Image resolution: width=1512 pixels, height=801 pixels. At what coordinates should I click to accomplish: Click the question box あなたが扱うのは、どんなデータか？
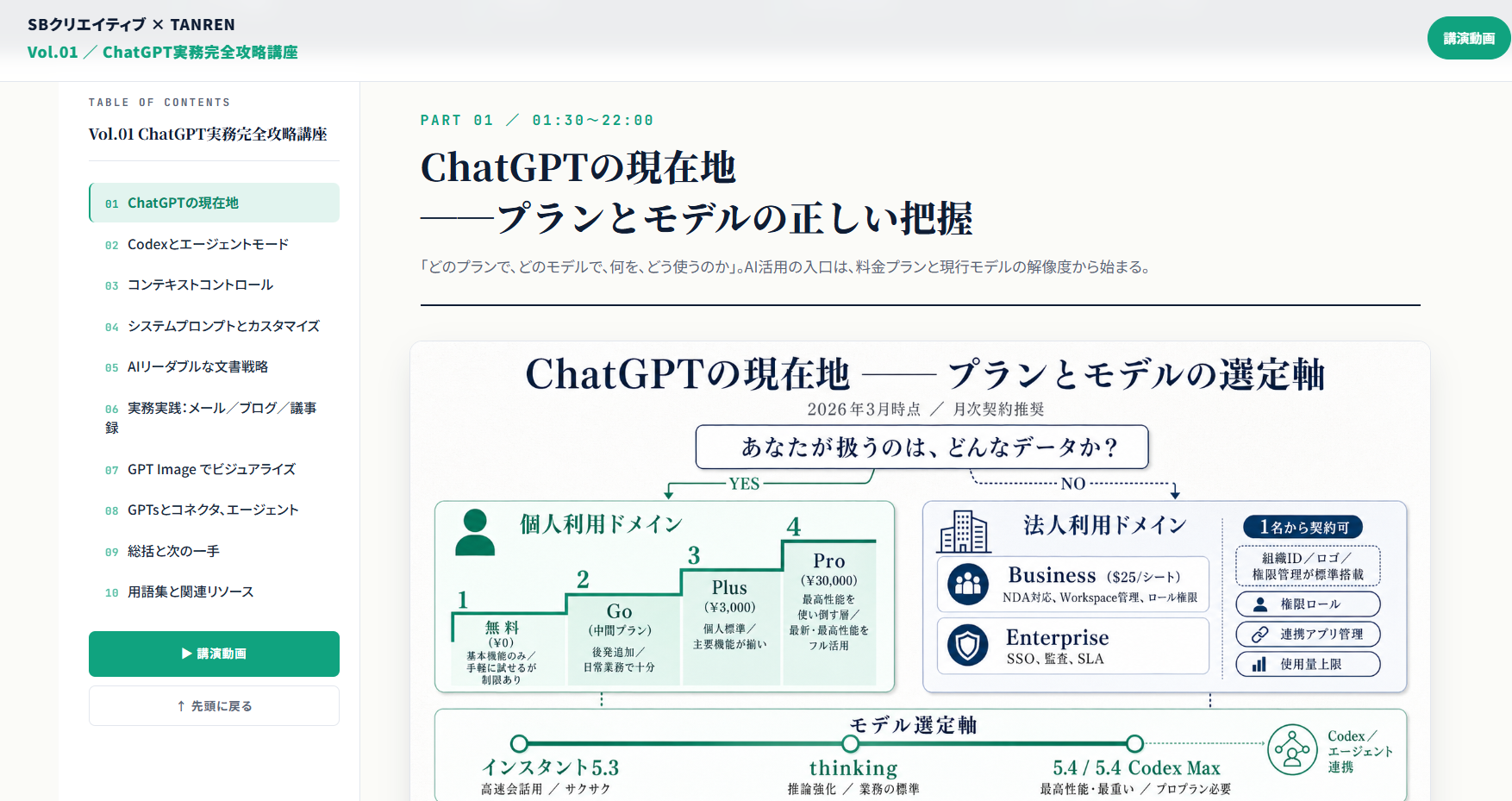[922, 447]
